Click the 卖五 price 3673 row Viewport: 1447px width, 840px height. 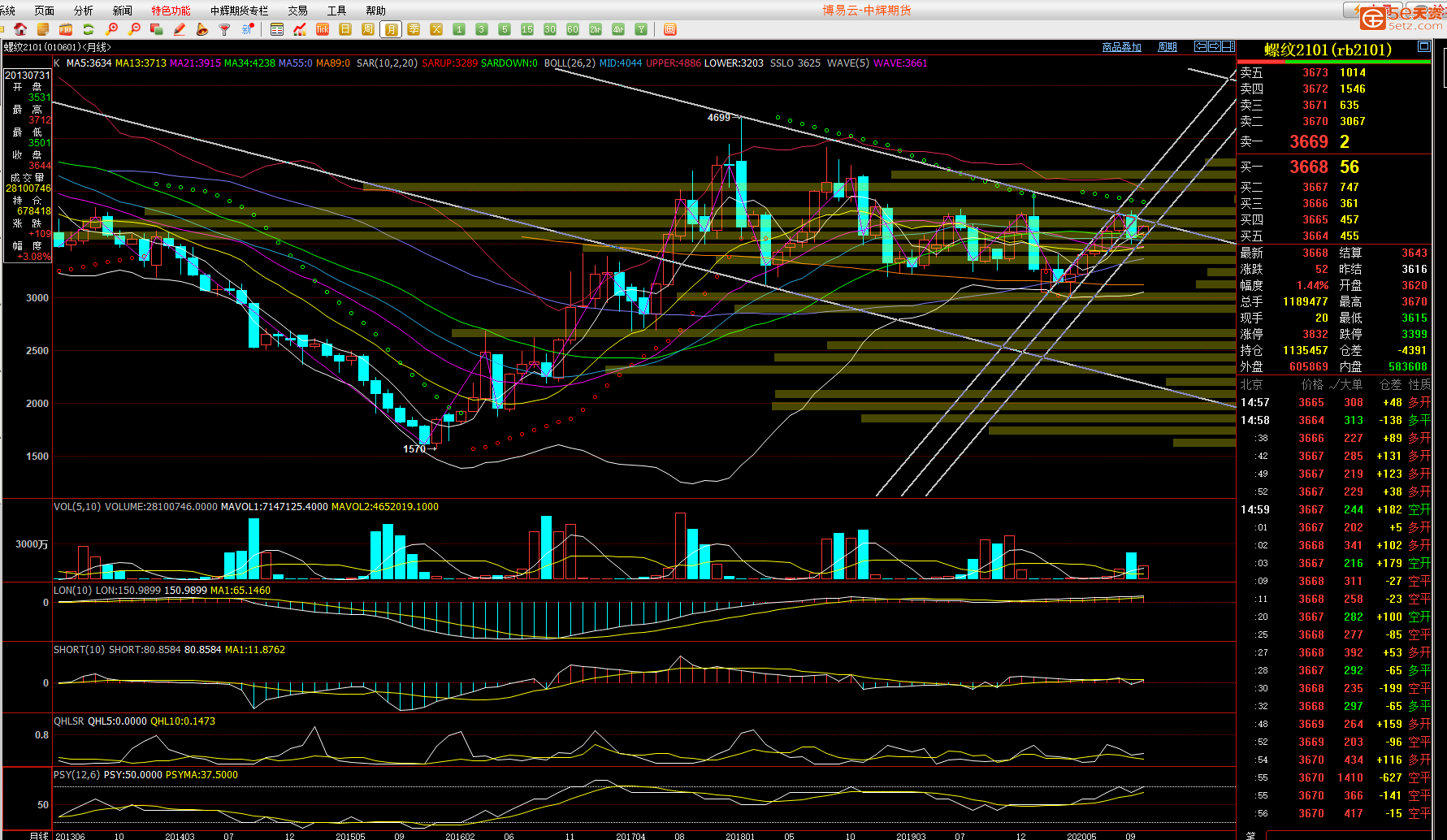click(x=1334, y=72)
